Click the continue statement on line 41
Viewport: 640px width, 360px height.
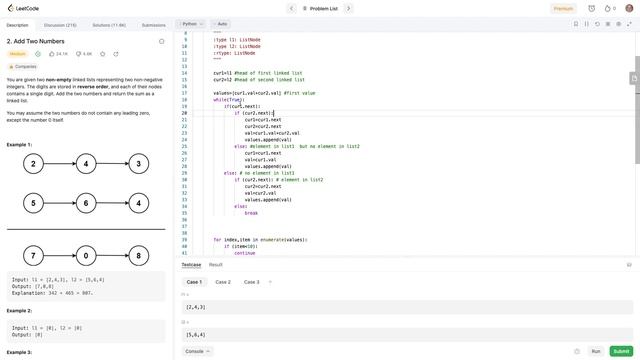(x=244, y=253)
